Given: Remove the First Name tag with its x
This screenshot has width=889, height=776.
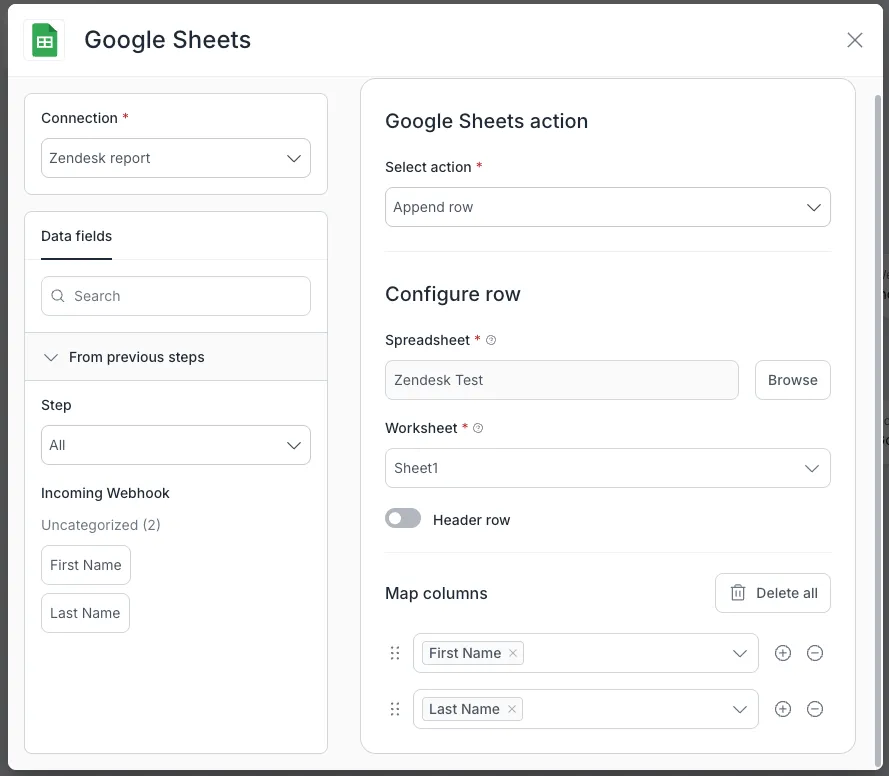Looking at the screenshot, I should (x=513, y=653).
